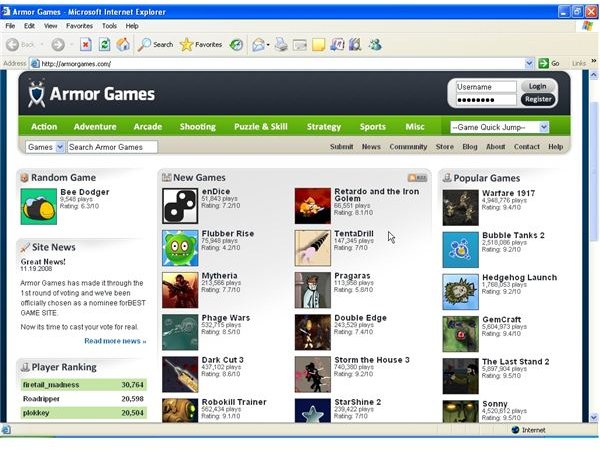Click the yellow note toolbar icon
The width and height of the screenshot is (600, 450).
(x=318, y=45)
